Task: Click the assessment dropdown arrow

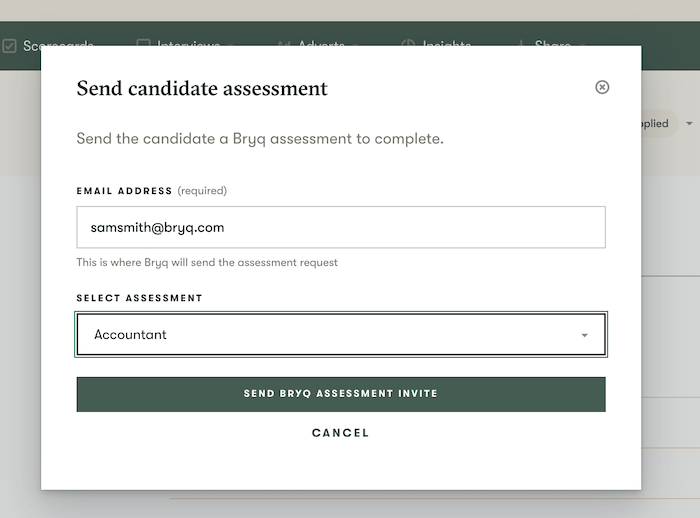Action: click(x=585, y=335)
